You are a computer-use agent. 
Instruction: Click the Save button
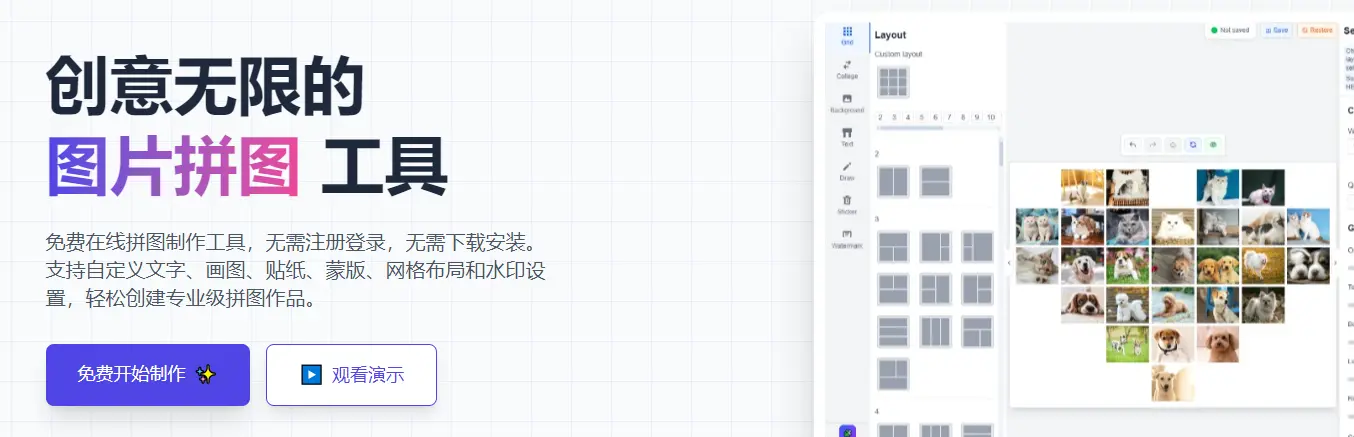click(x=1276, y=30)
